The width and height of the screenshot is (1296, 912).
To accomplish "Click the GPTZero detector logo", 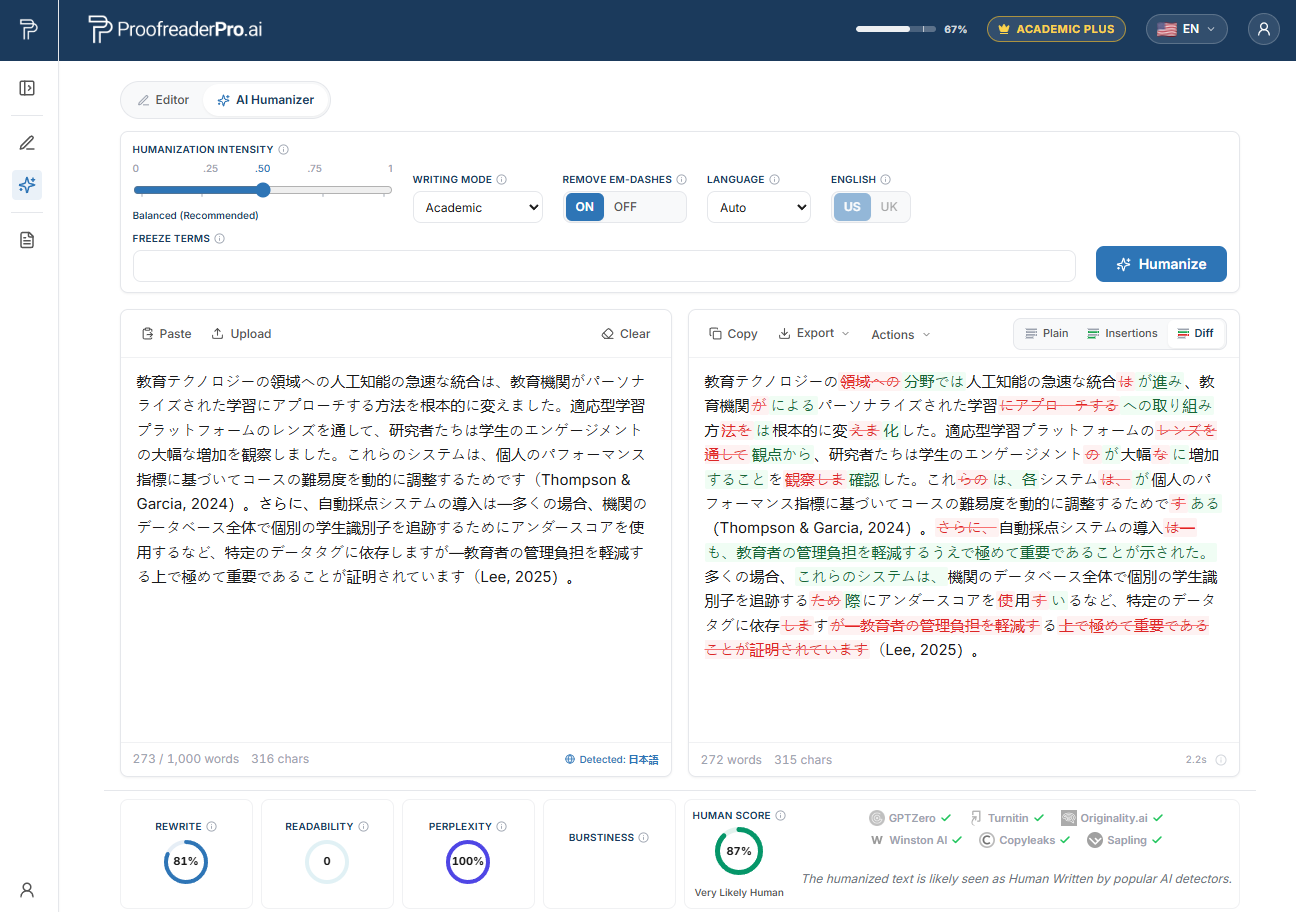I will coord(877,818).
